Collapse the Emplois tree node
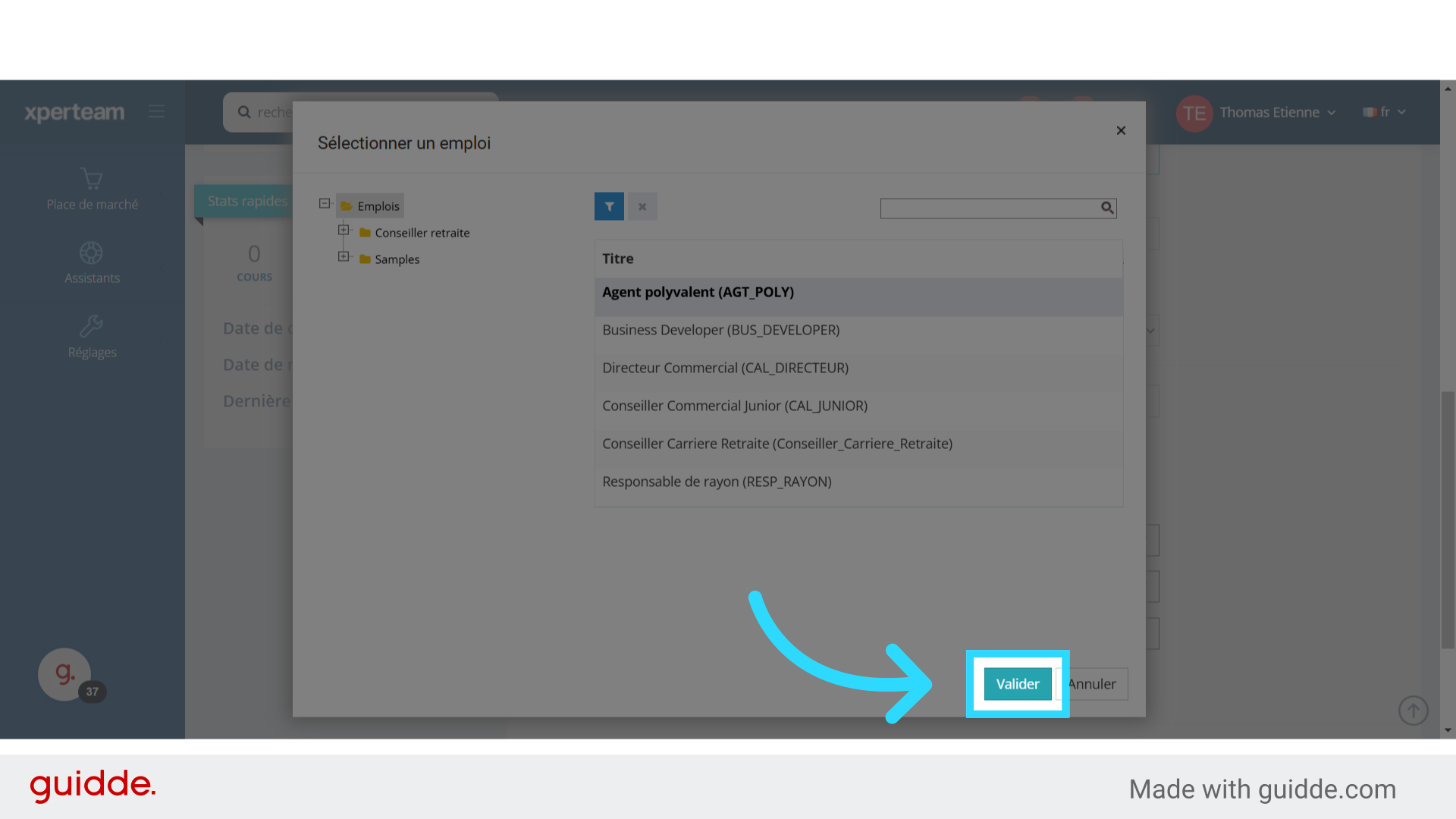The height and width of the screenshot is (819, 1456). (325, 203)
